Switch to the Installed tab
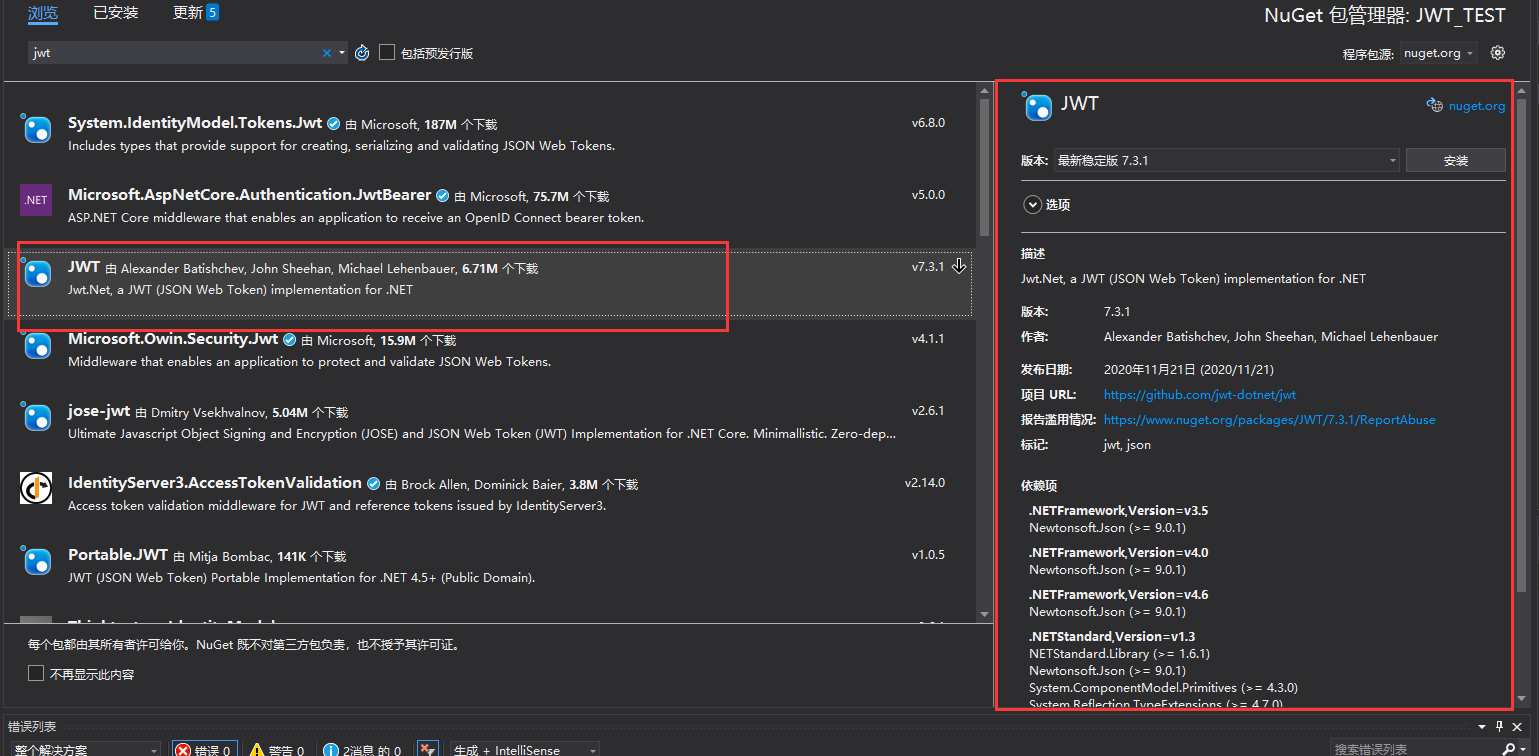Image resolution: width=1539 pixels, height=756 pixels. pos(116,13)
